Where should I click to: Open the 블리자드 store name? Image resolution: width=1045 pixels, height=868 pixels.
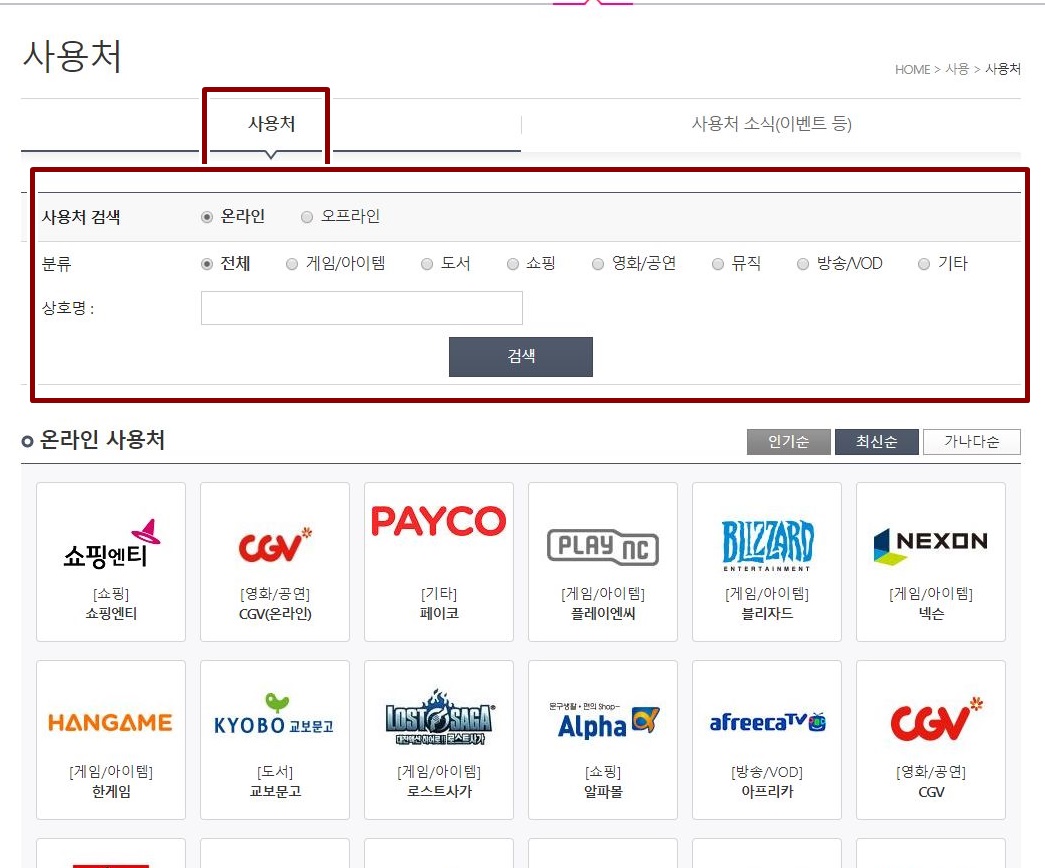coord(767,613)
